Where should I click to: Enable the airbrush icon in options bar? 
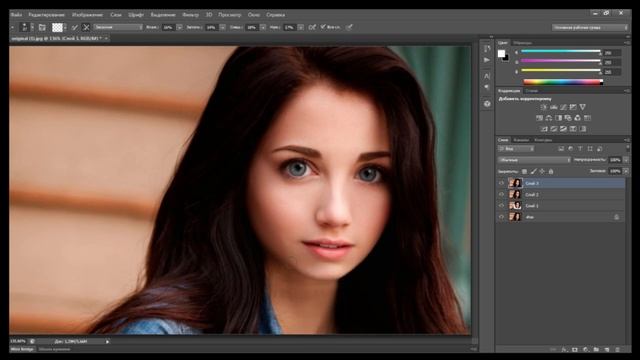[312, 27]
